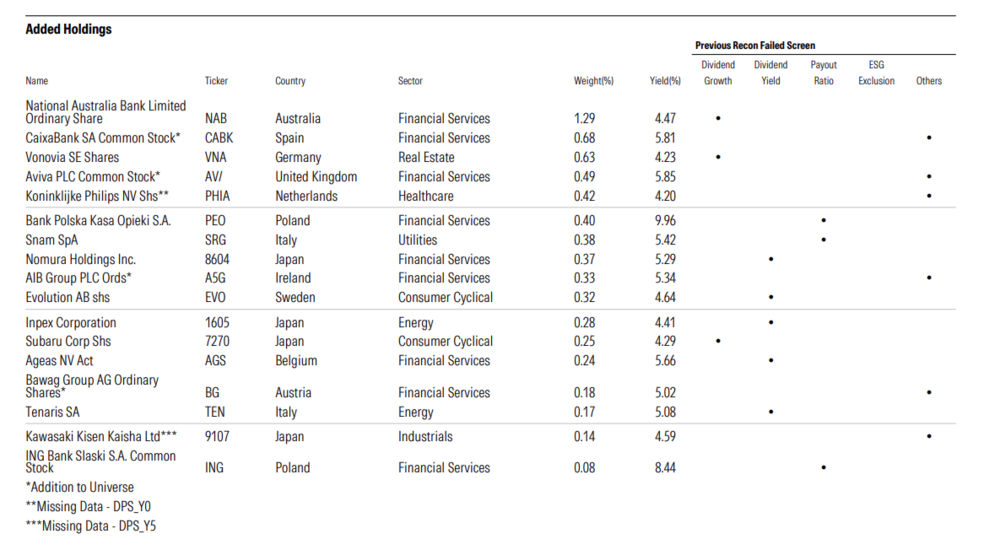Click the Yield(%) column header
Screen dimensions: 1000x550
[x=665, y=81]
